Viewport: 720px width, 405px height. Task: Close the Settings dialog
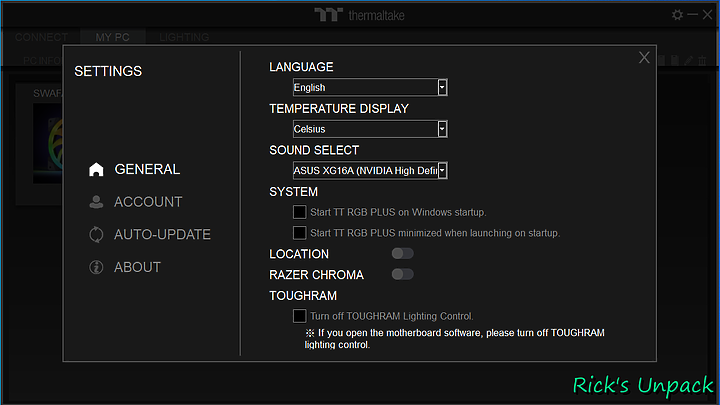pyautogui.click(x=644, y=57)
